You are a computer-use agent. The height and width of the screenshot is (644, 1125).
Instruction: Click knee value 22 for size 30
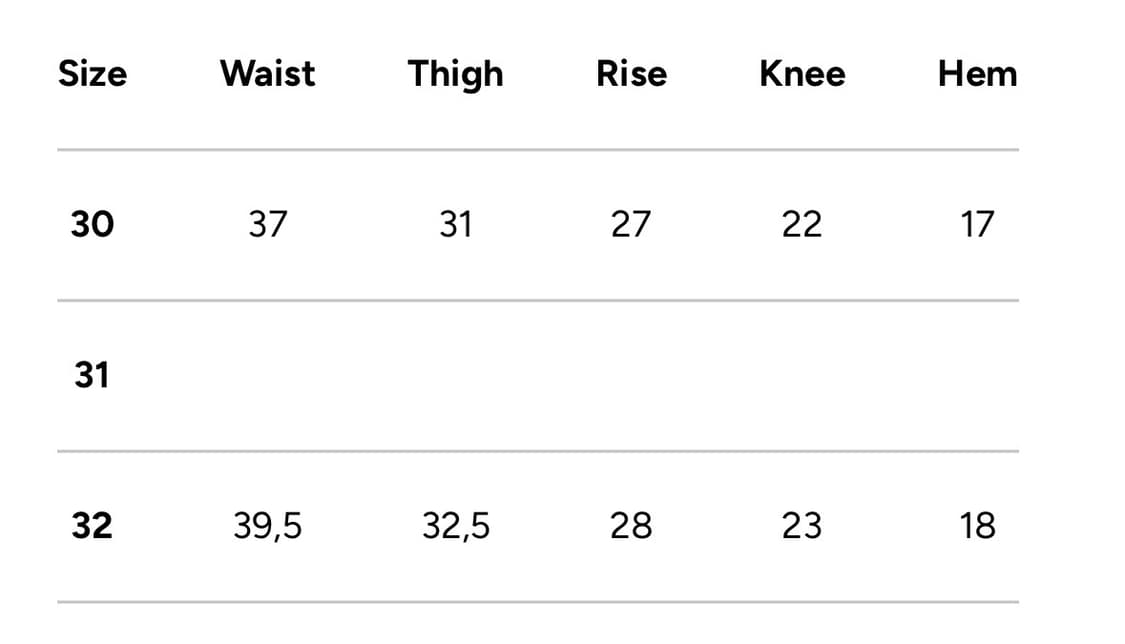pos(802,224)
